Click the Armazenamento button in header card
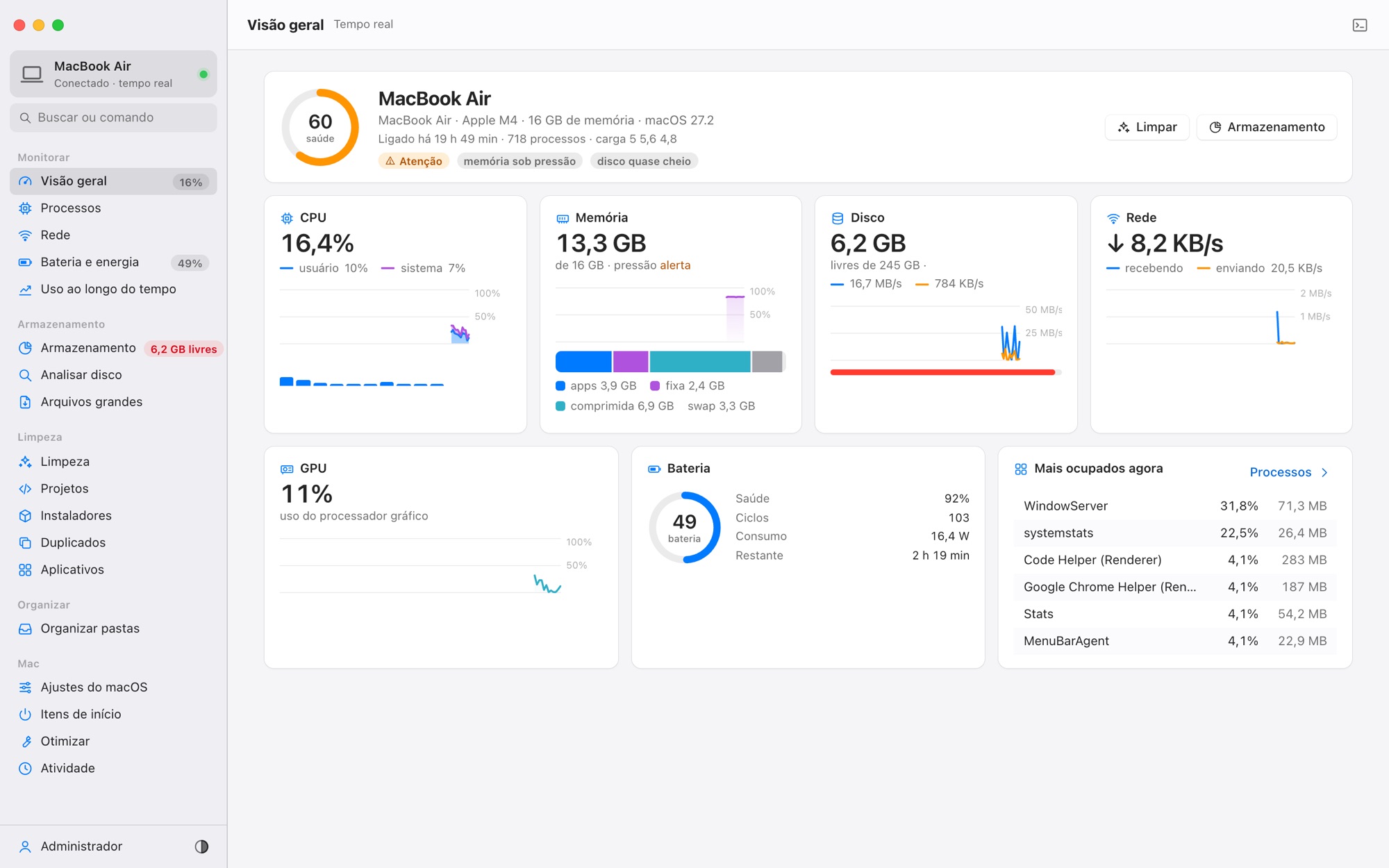 click(1267, 127)
